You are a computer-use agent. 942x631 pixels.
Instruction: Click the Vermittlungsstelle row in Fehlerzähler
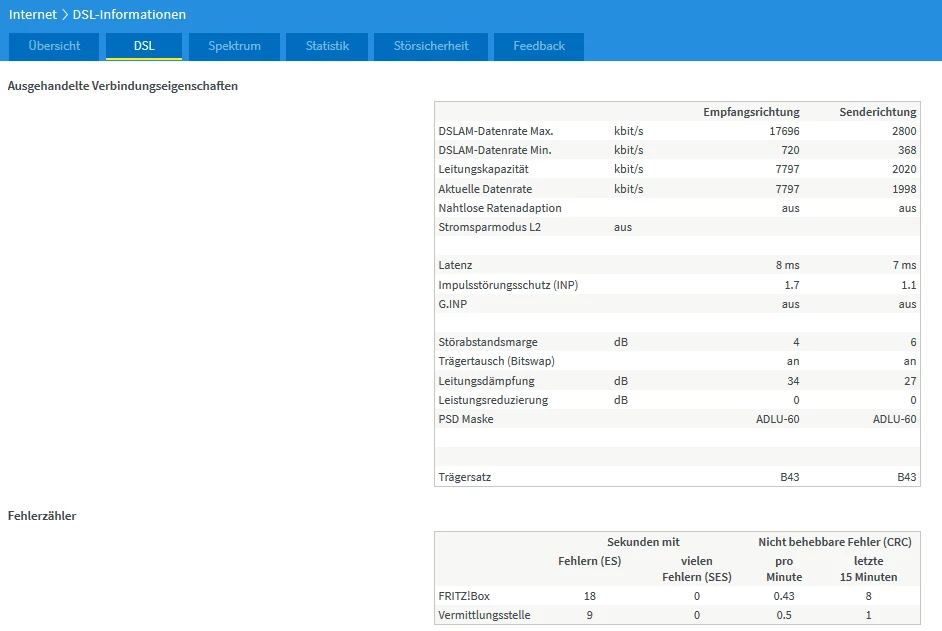tap(484, 615)
